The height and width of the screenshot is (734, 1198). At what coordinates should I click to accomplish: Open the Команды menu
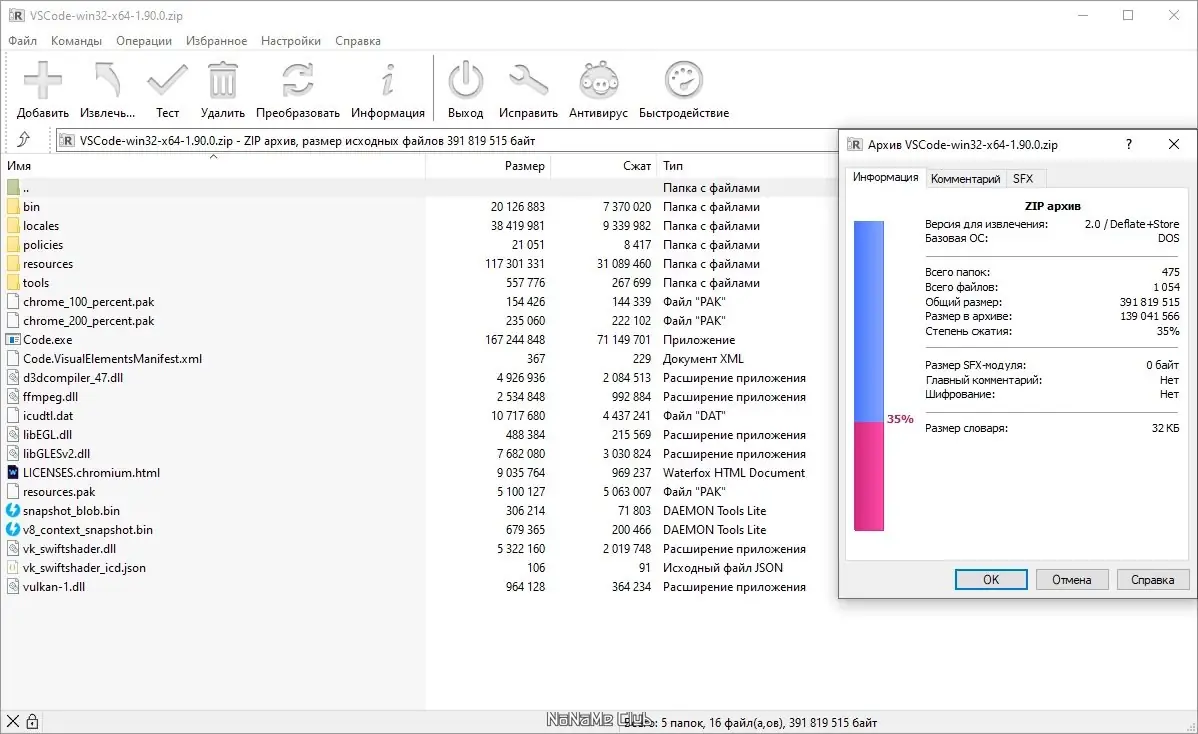[77, 41]
